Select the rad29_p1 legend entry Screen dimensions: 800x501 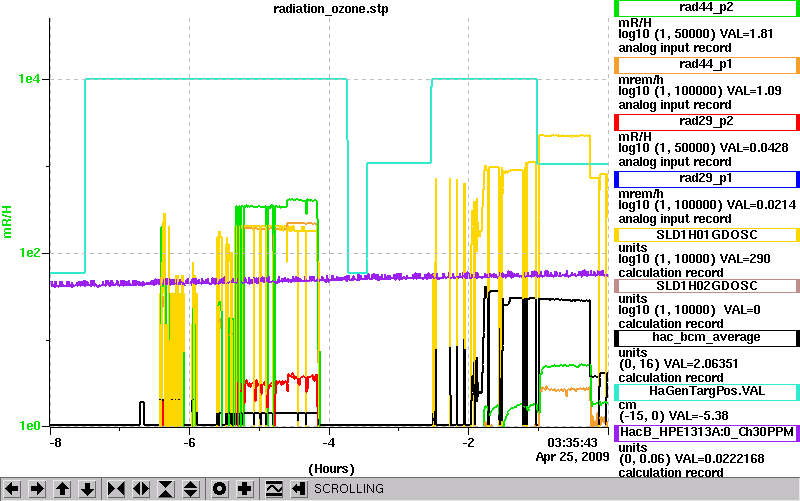tap(707, 179)
